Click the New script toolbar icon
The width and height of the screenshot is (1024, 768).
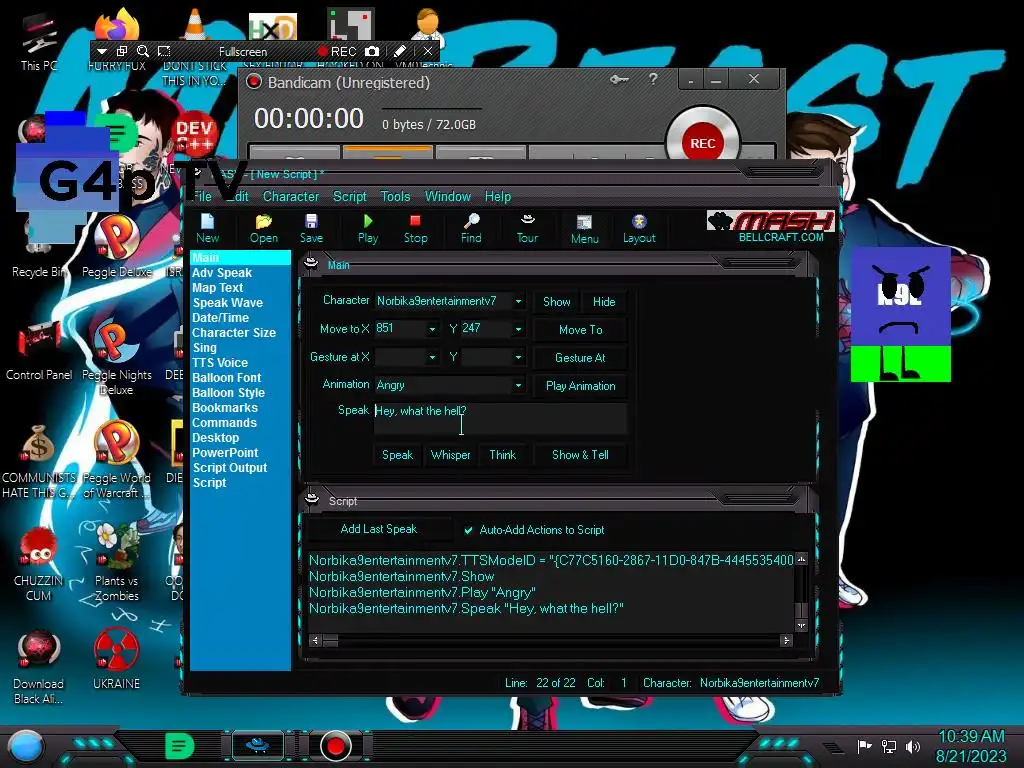(x=207, y=229)
